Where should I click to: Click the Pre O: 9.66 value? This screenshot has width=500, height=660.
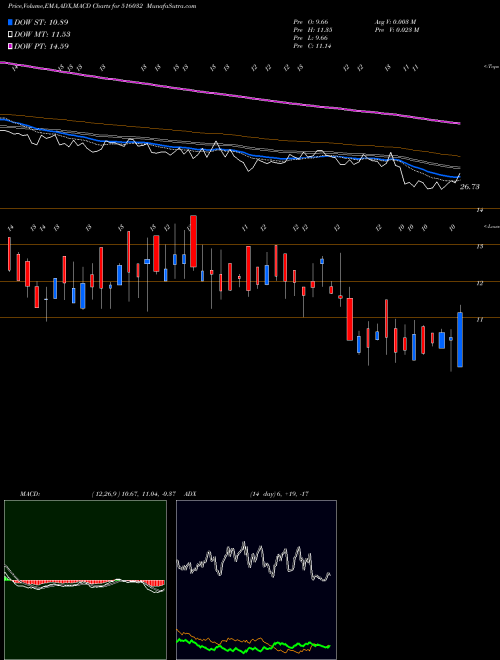(313, 22)
